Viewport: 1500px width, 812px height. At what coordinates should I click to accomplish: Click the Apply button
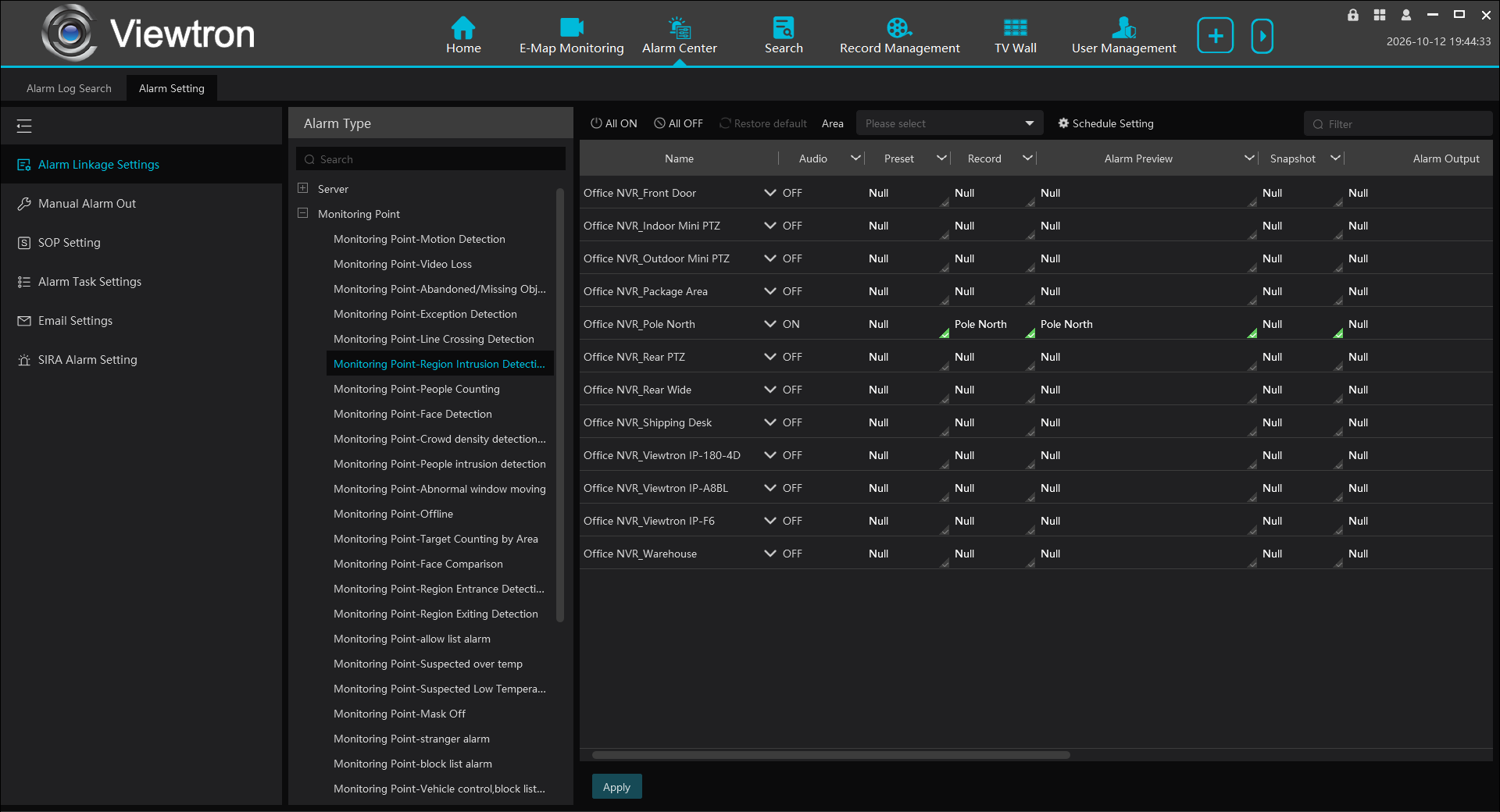pos(616,787)
